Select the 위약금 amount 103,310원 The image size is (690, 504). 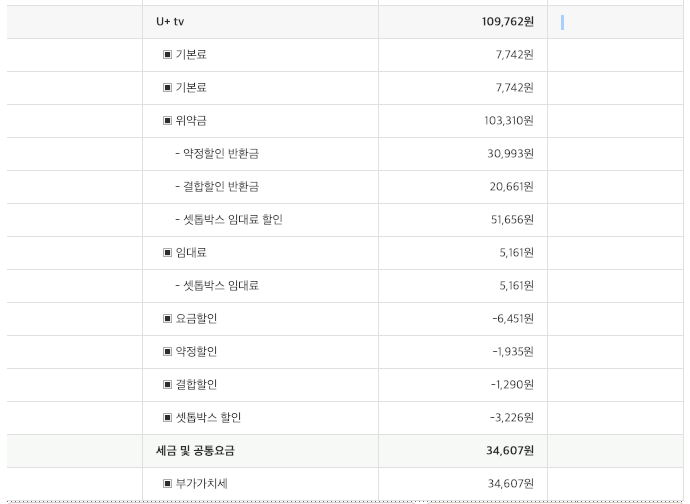[509, 121]
